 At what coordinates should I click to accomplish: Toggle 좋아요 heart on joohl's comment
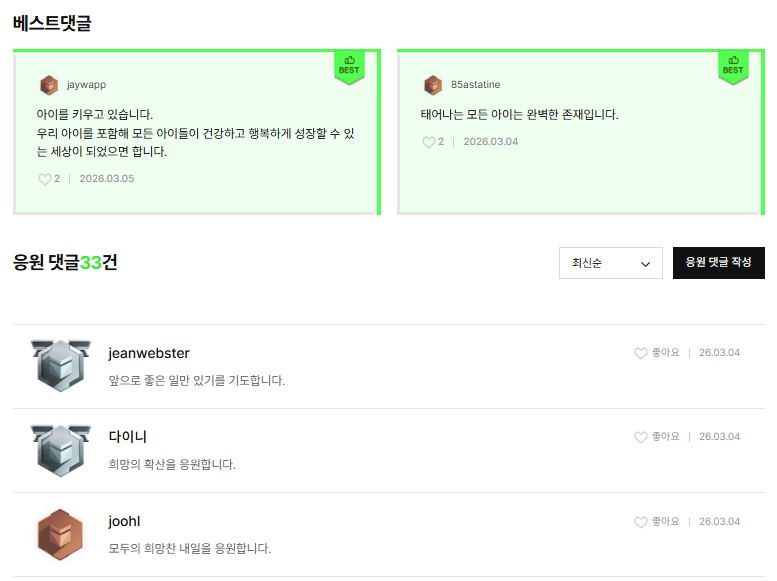641,522
